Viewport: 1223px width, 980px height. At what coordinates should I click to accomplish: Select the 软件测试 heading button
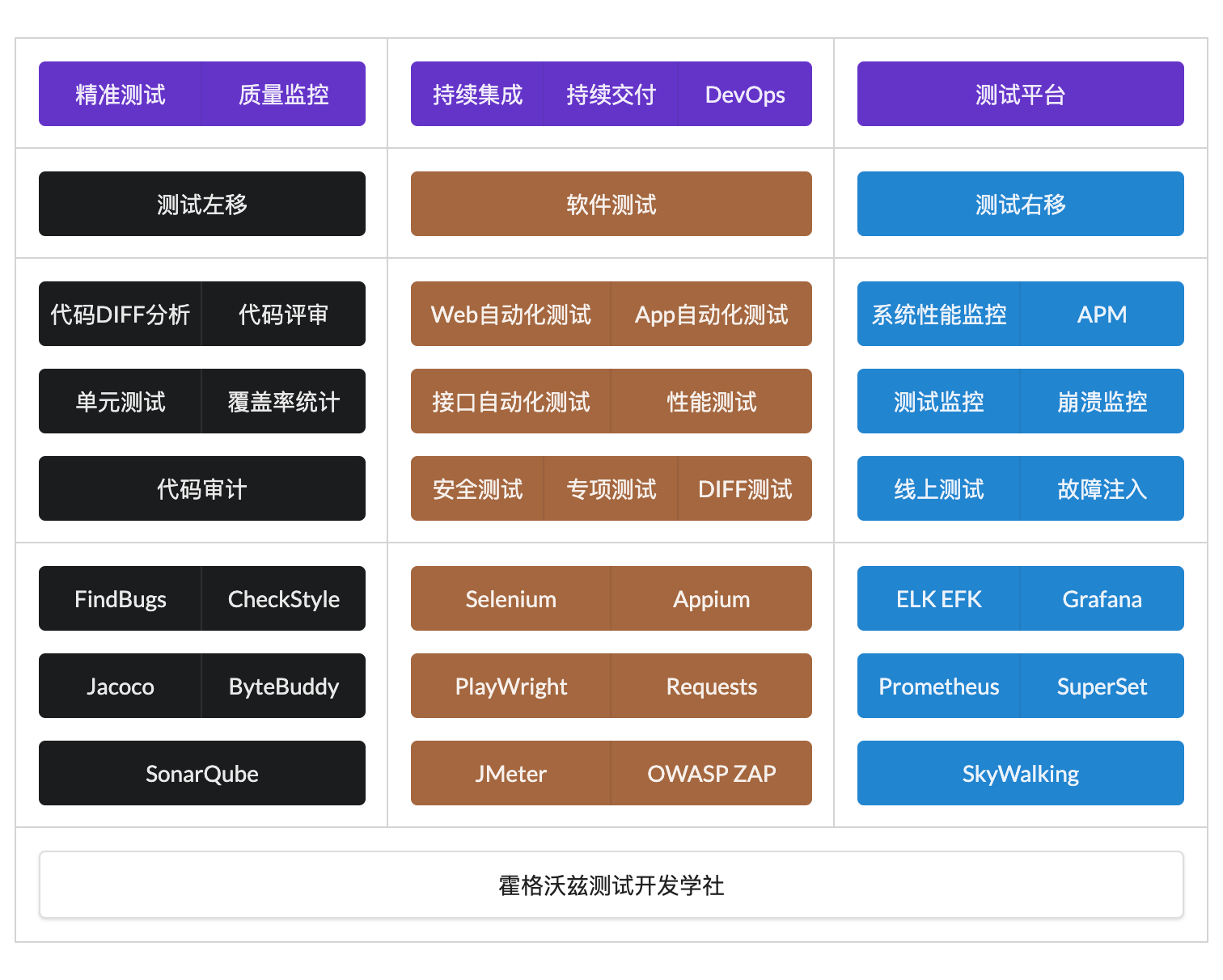(x=611, y=204)
